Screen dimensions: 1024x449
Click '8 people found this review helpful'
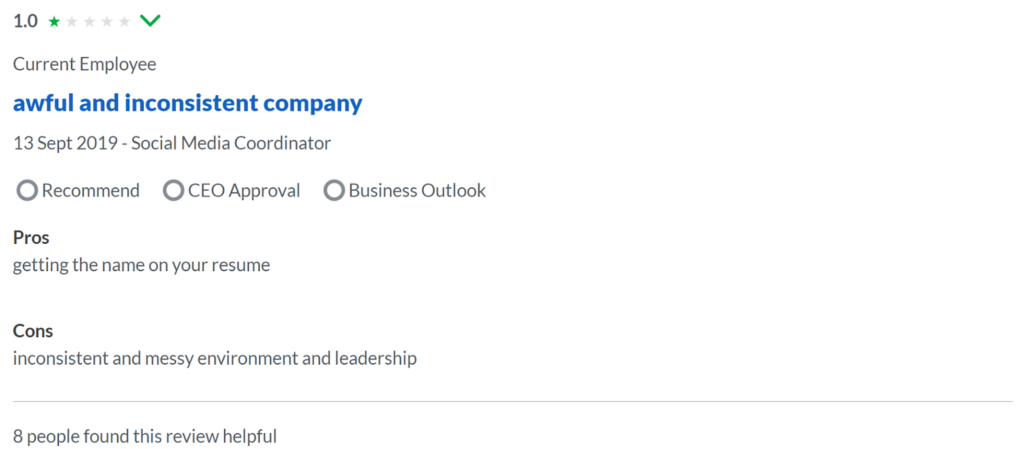[145, 436]
